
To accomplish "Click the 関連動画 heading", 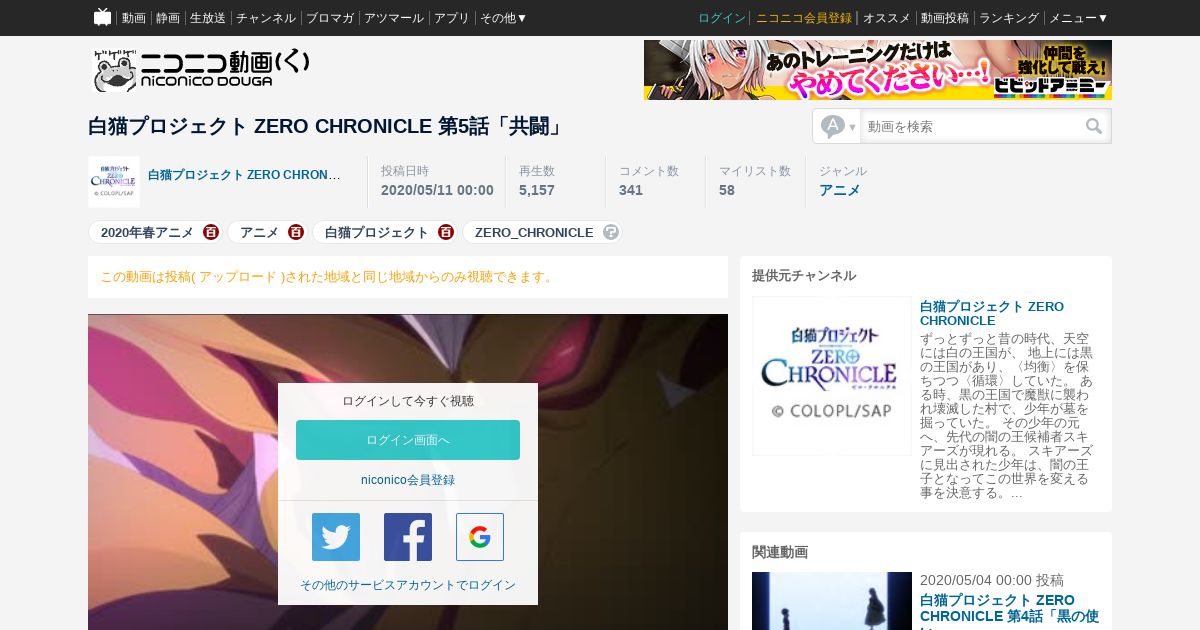I will coord(780,552).
